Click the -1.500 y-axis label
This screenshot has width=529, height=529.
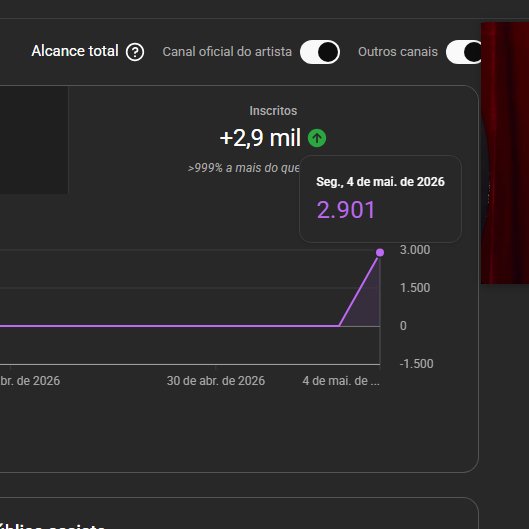pyautogui.click(x=416, y=364)
